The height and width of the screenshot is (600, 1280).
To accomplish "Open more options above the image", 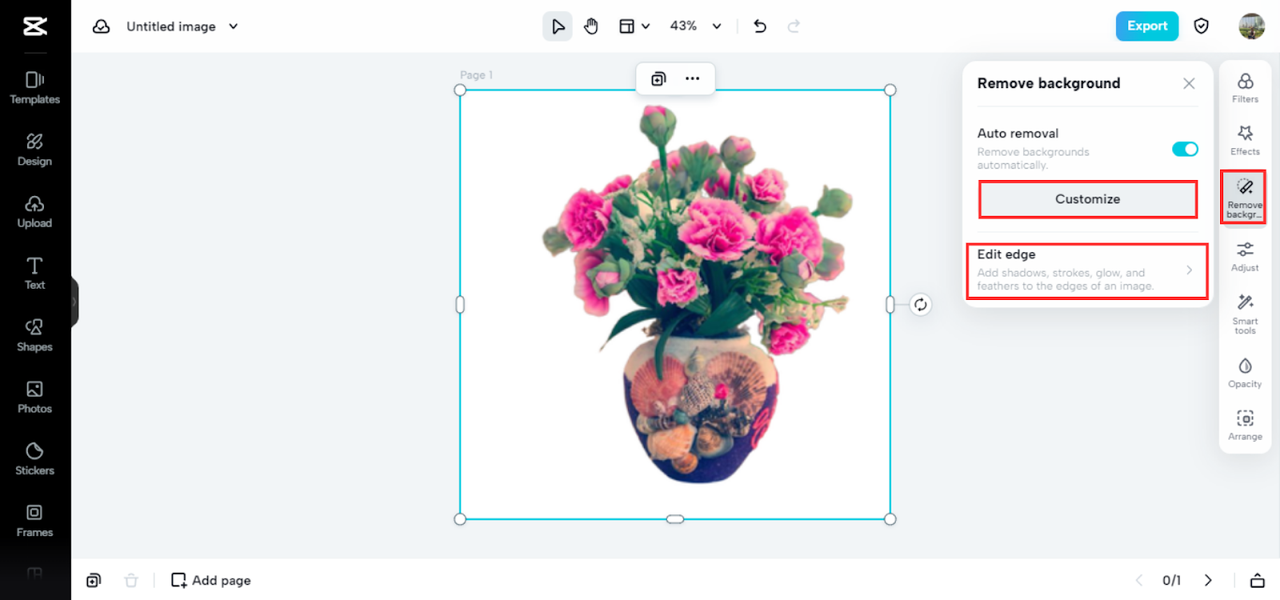I will 692,79.
